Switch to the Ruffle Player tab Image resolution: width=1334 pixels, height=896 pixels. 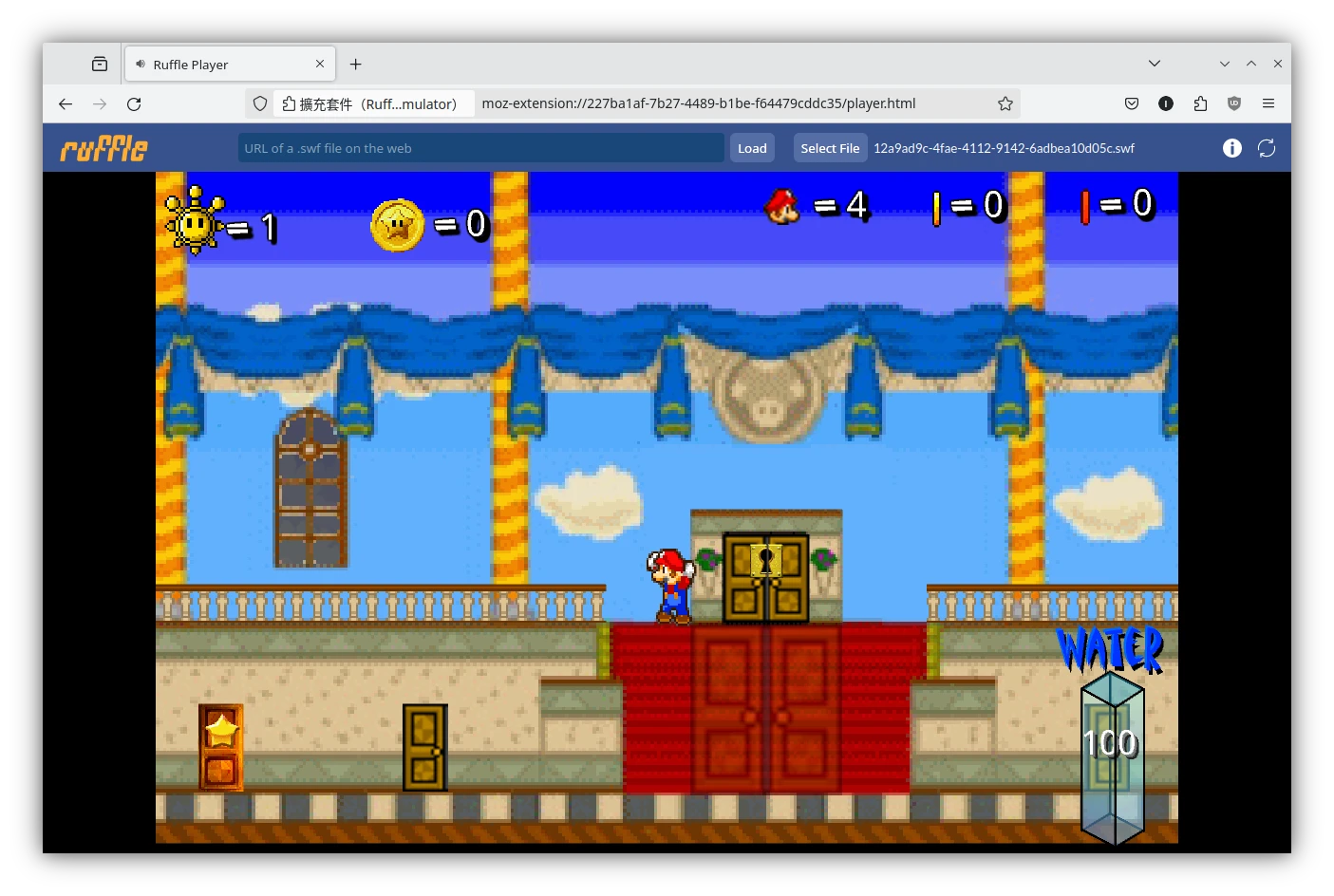(x=218, y=65)
